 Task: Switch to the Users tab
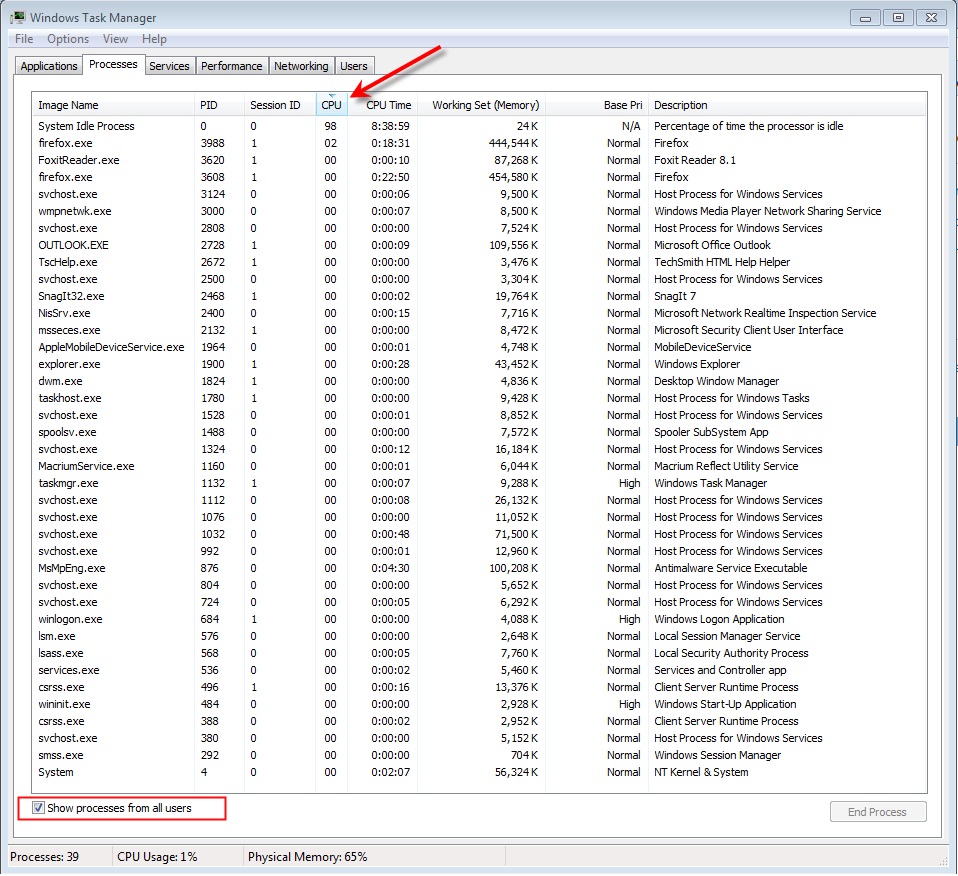[x=354, y=66]
